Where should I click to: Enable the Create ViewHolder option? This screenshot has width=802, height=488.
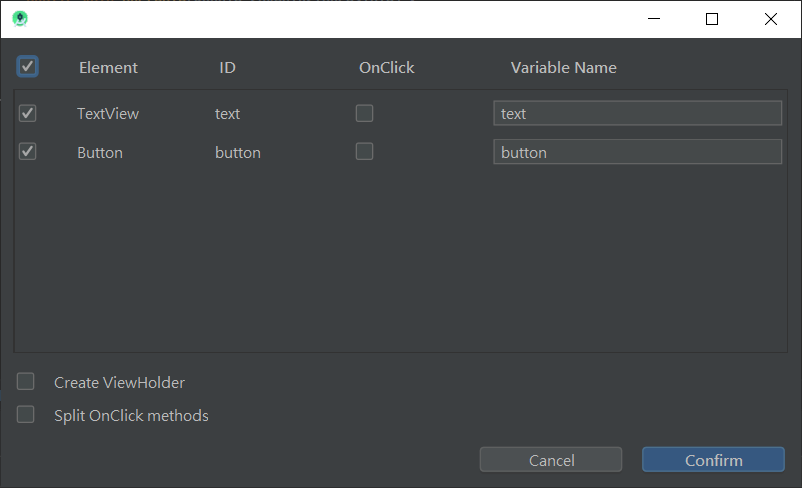[26, 382]
